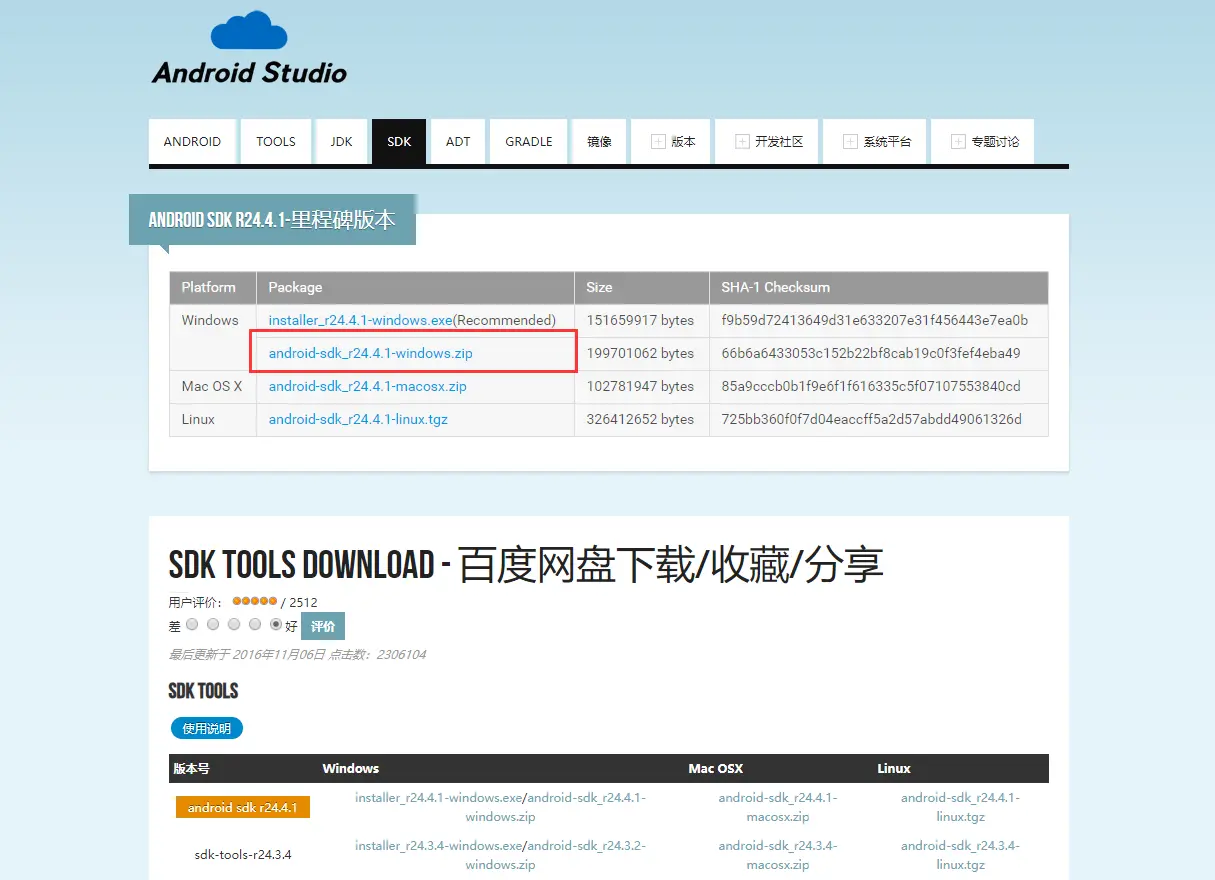Click the Linux column header in version list
1215x880 pixels.
point(894,769)
